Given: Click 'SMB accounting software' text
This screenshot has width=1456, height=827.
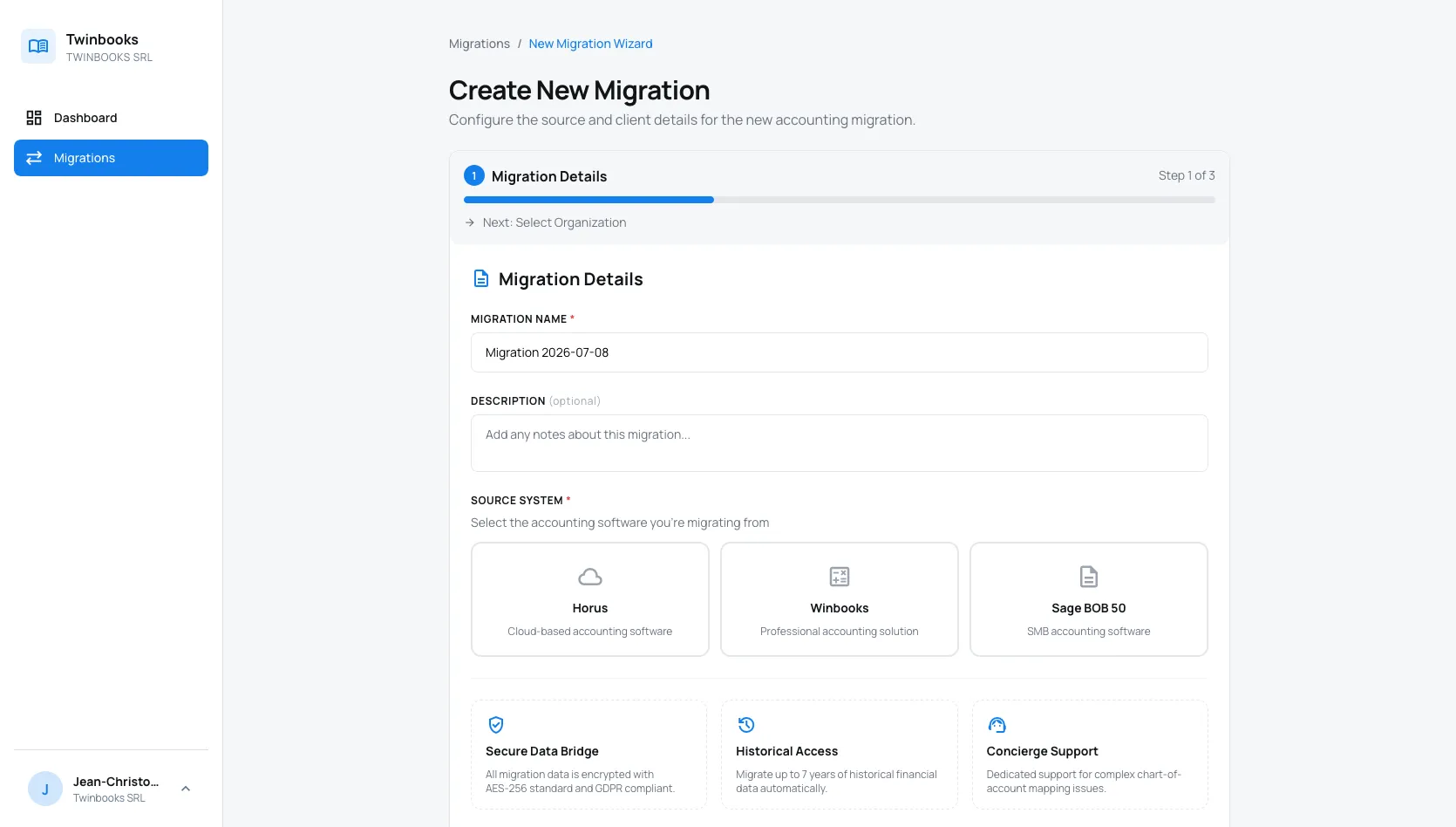Looking at the screenshot, I should click(1089, 632).
